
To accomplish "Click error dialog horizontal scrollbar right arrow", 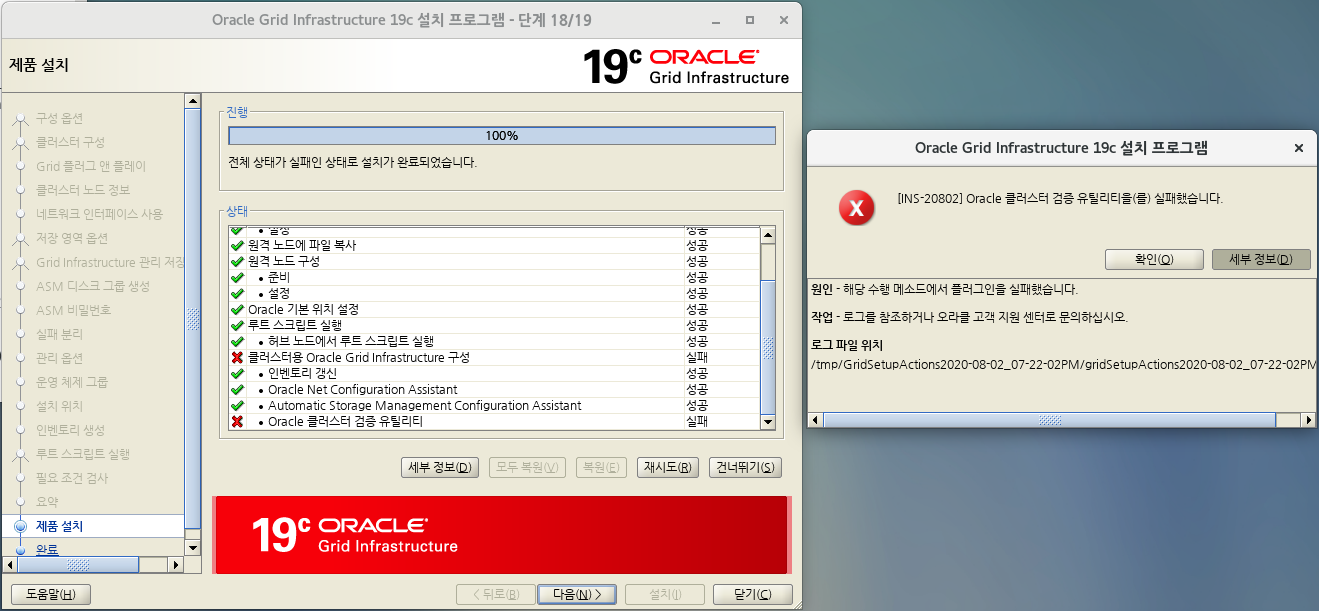I will (1309, 421).
